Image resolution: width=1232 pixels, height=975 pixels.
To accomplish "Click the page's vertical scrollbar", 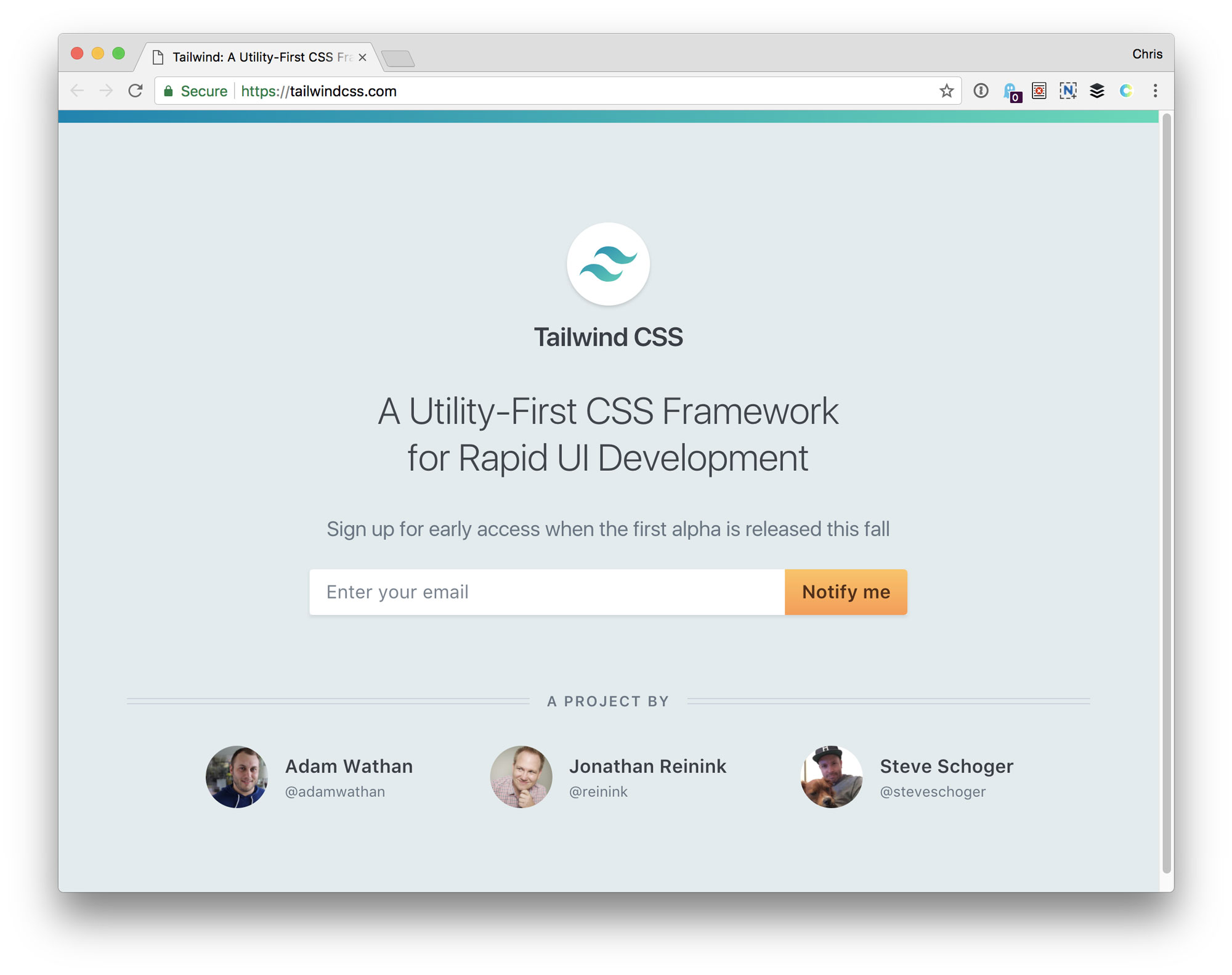I will click(x=1166, y=493).
